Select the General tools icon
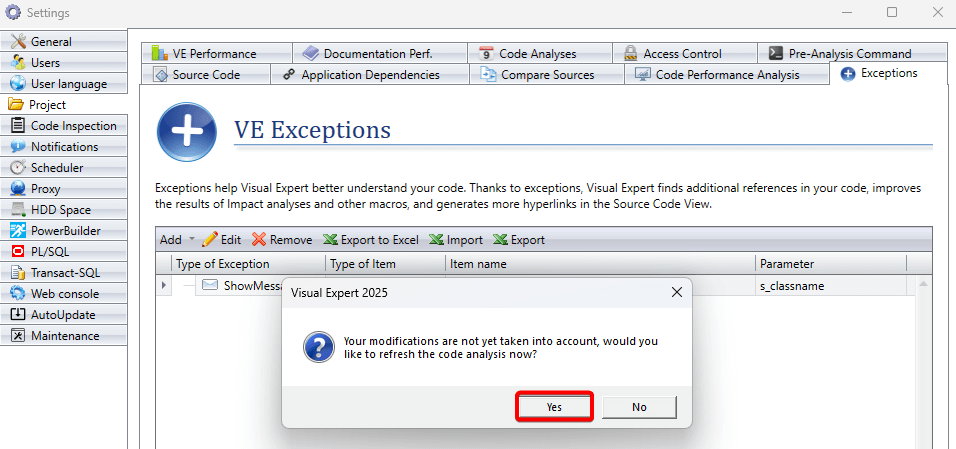The height and width of the screenshot is (449, 956). point(19,41)
